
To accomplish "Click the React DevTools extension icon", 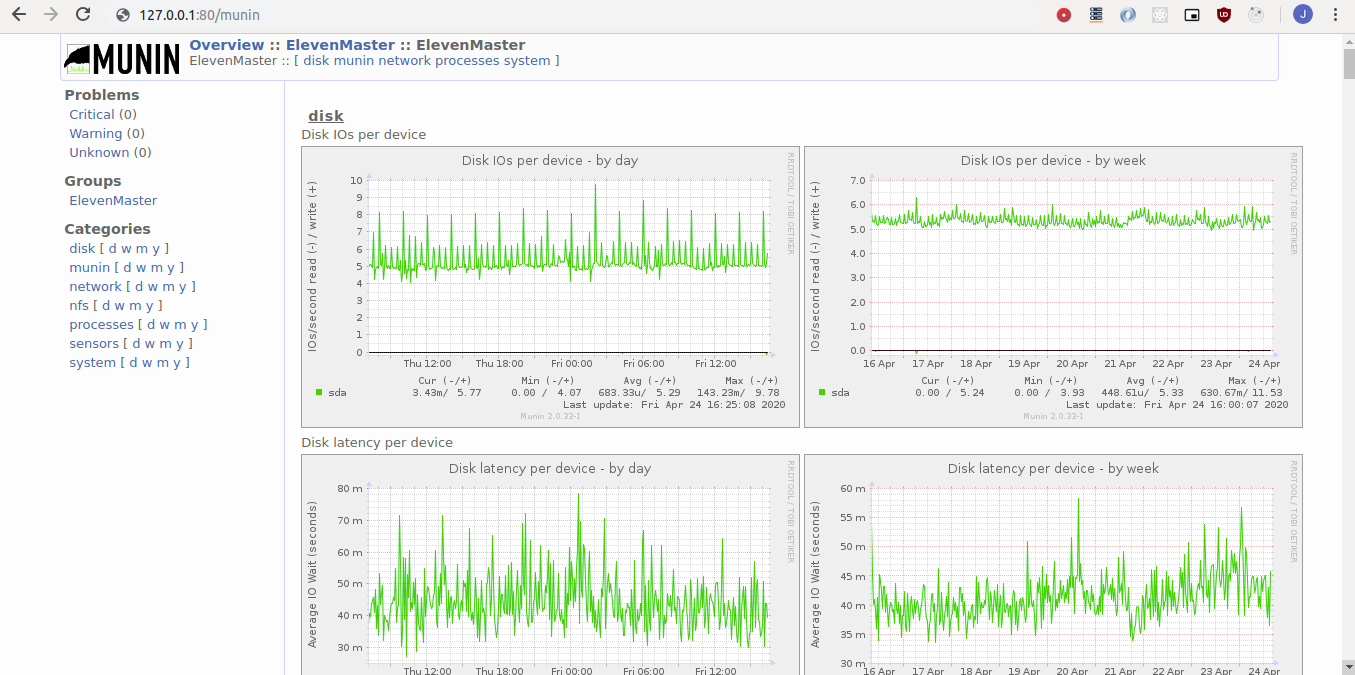I will pos(1159,15).
